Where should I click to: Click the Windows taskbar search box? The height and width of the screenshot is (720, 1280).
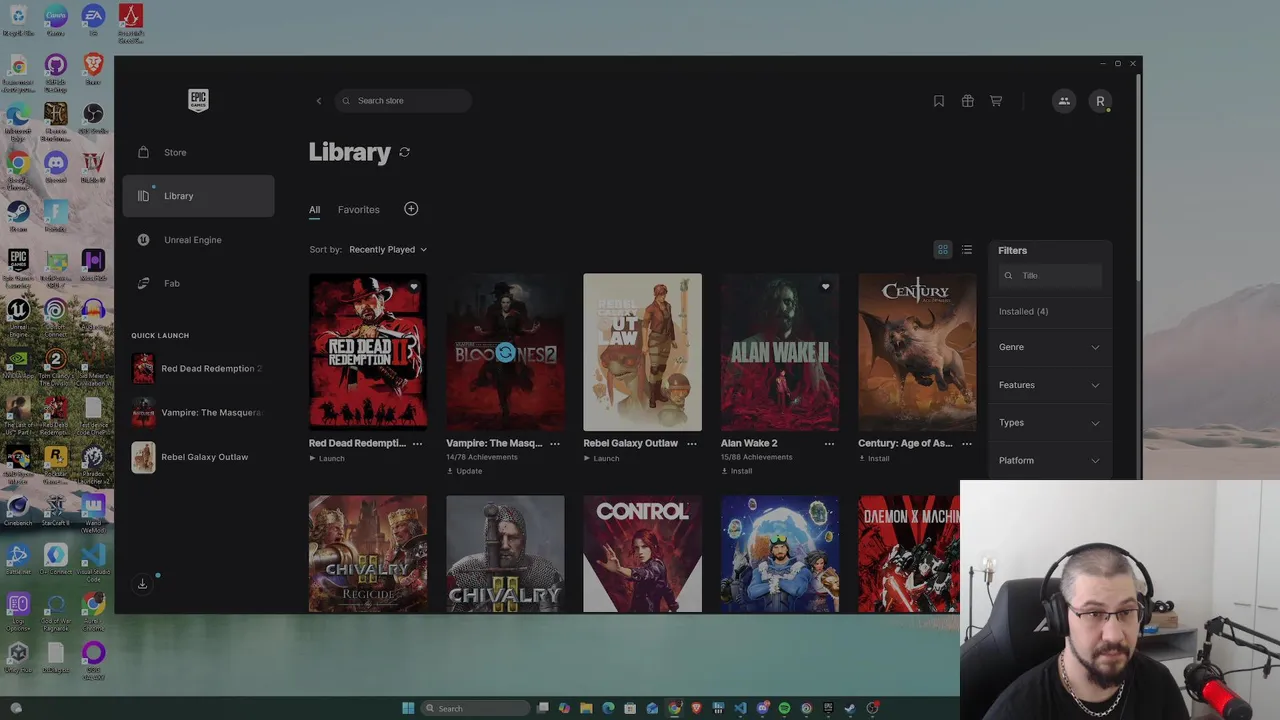pos(476,708)
